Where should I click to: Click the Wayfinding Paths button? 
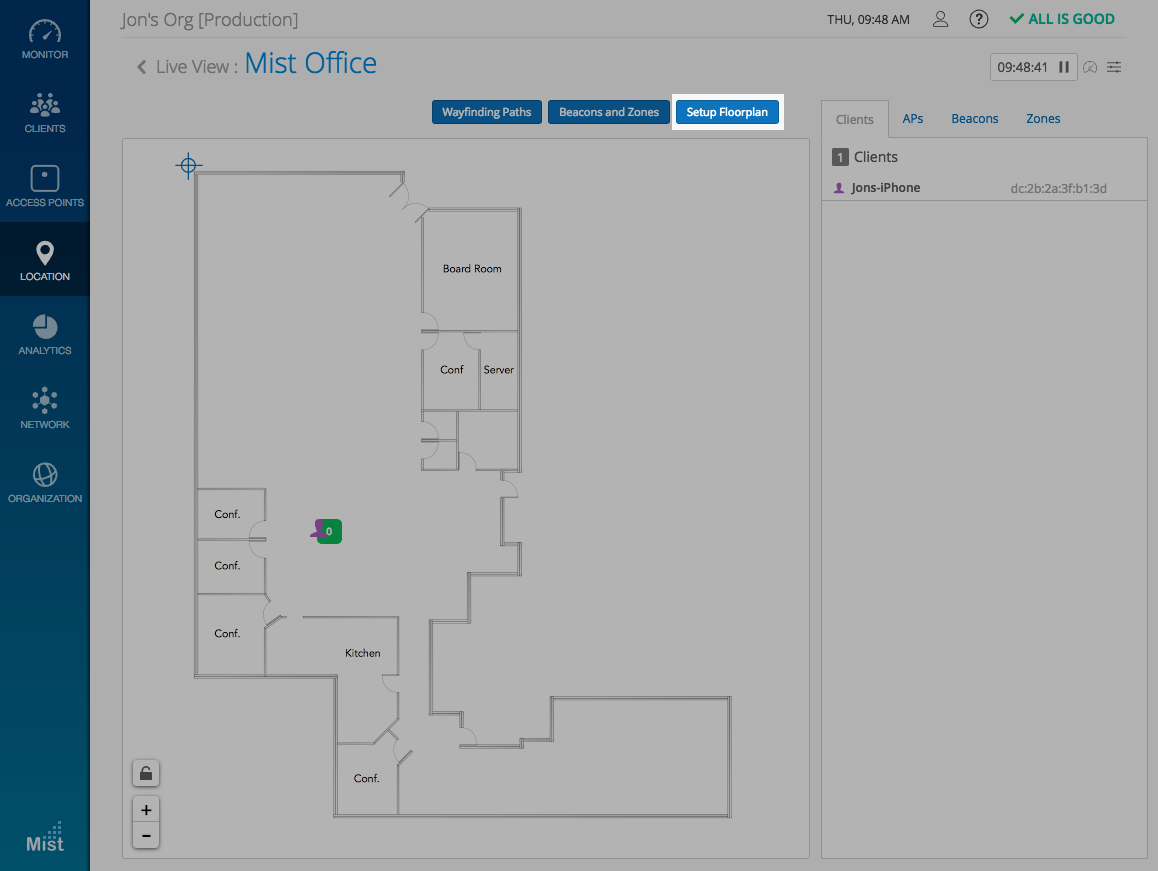click(x=487, y=112)
